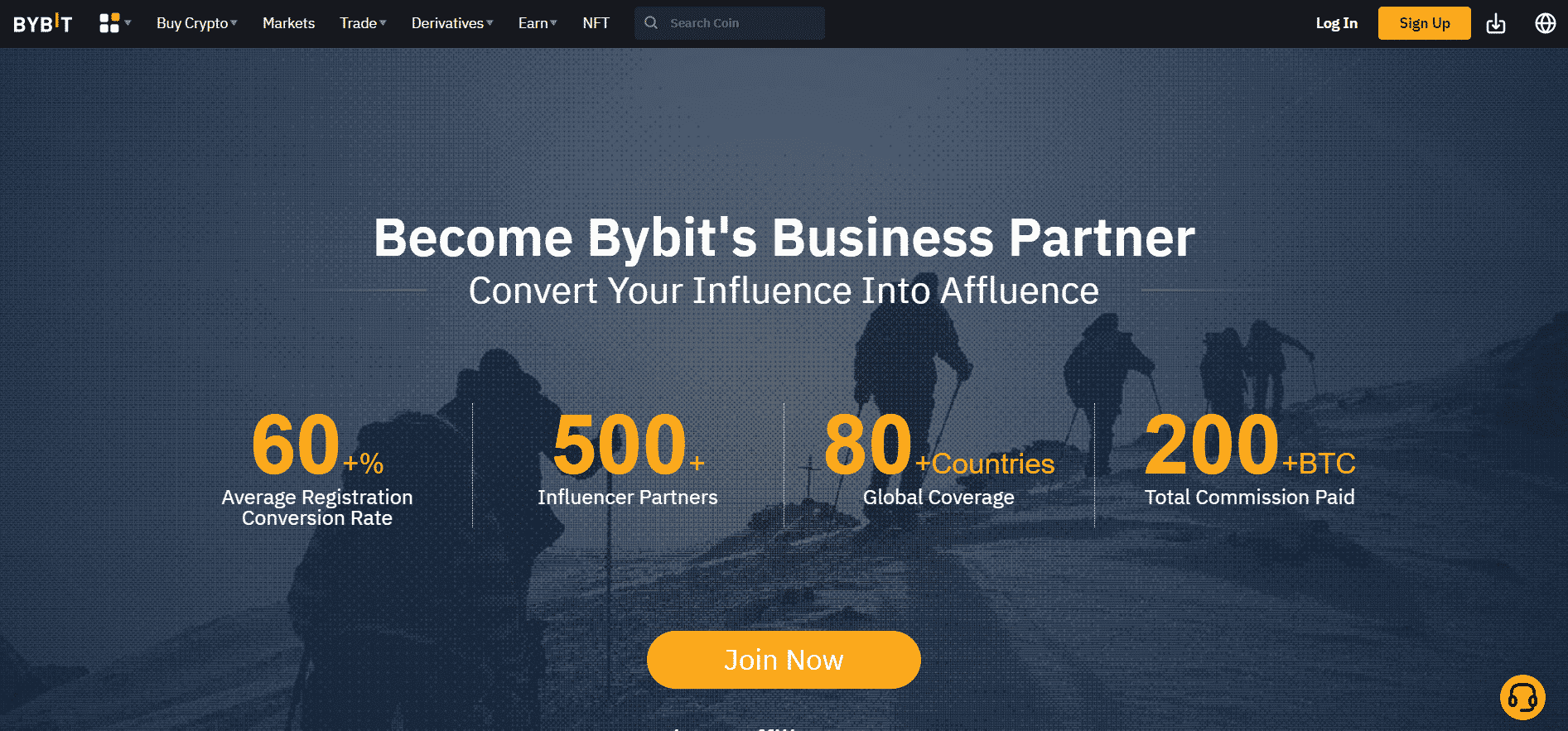
Task: Click the 200 +BTC statistic
Action: [x=1249, y=445]
